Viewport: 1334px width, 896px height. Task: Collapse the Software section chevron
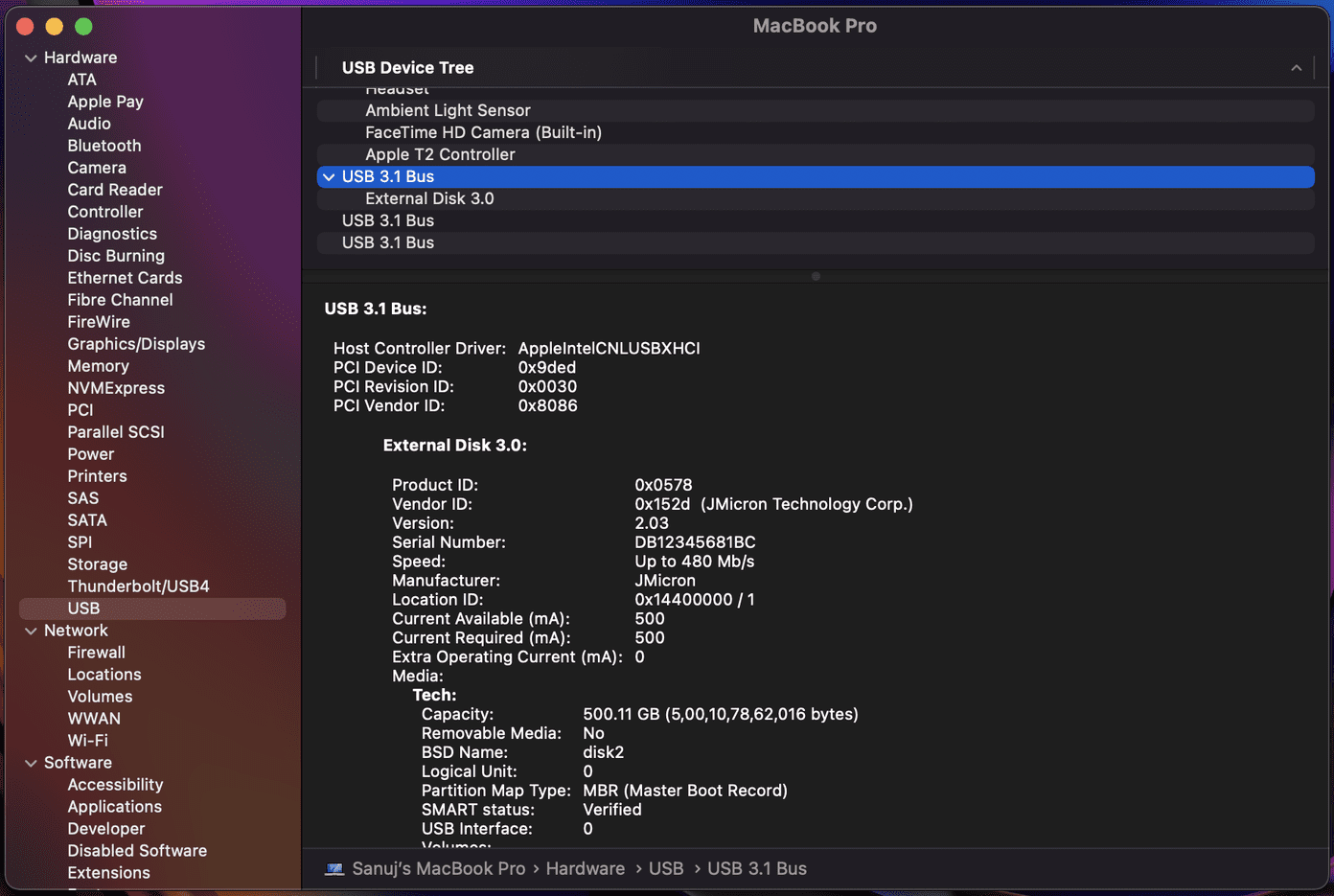[31, 764]
